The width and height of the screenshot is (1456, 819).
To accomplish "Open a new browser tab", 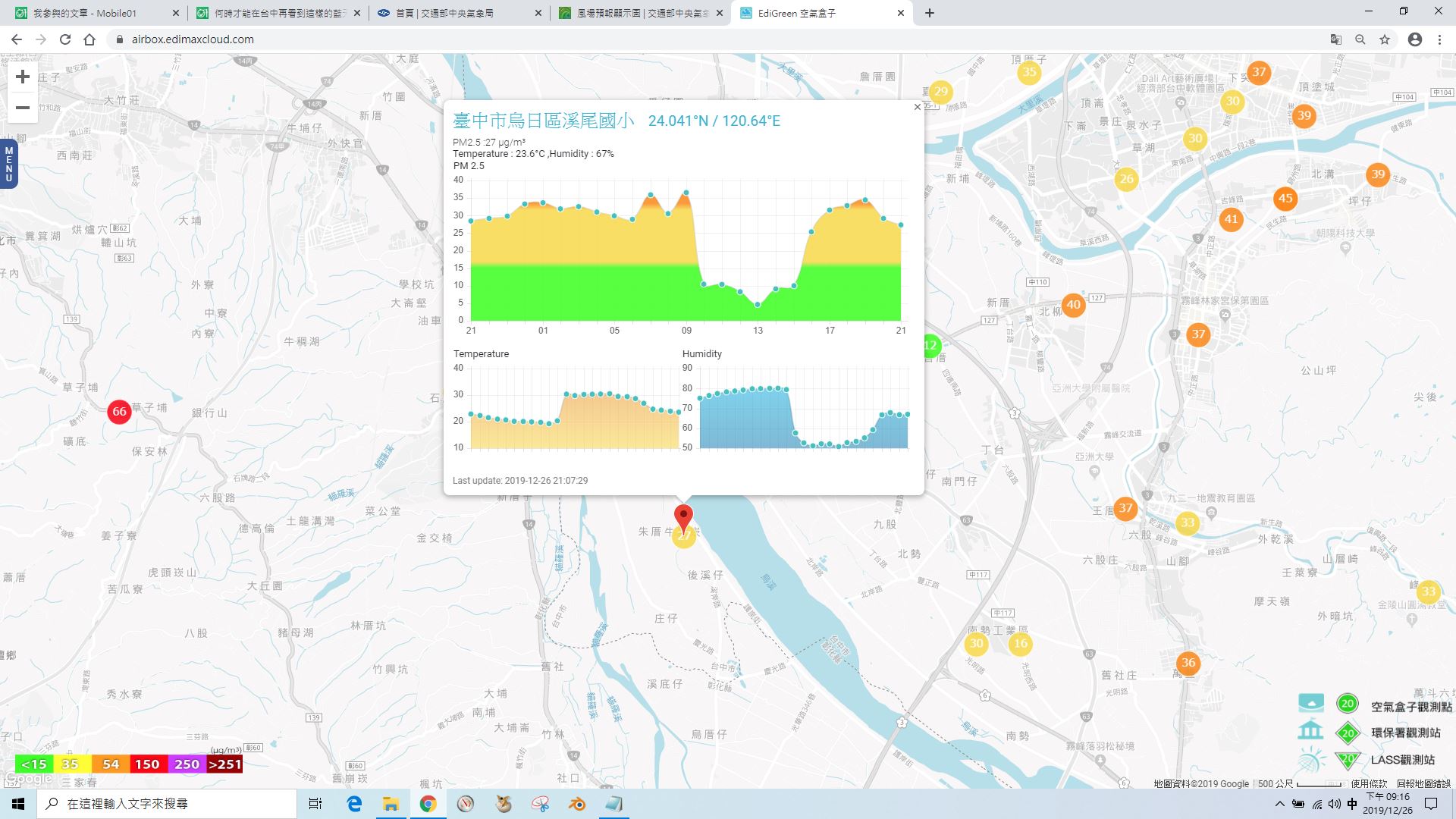I will pyautogui.click(x=930, y=13).
